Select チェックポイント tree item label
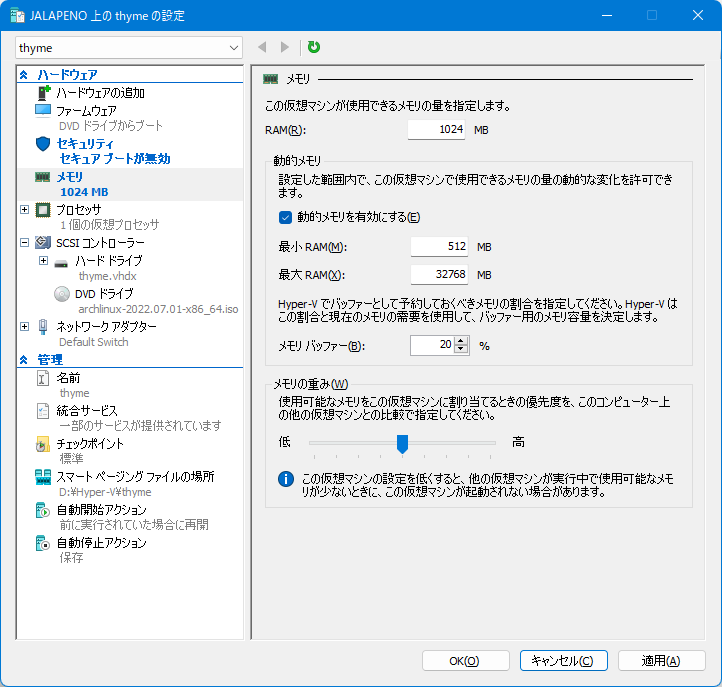 click(x=90, y=444)
